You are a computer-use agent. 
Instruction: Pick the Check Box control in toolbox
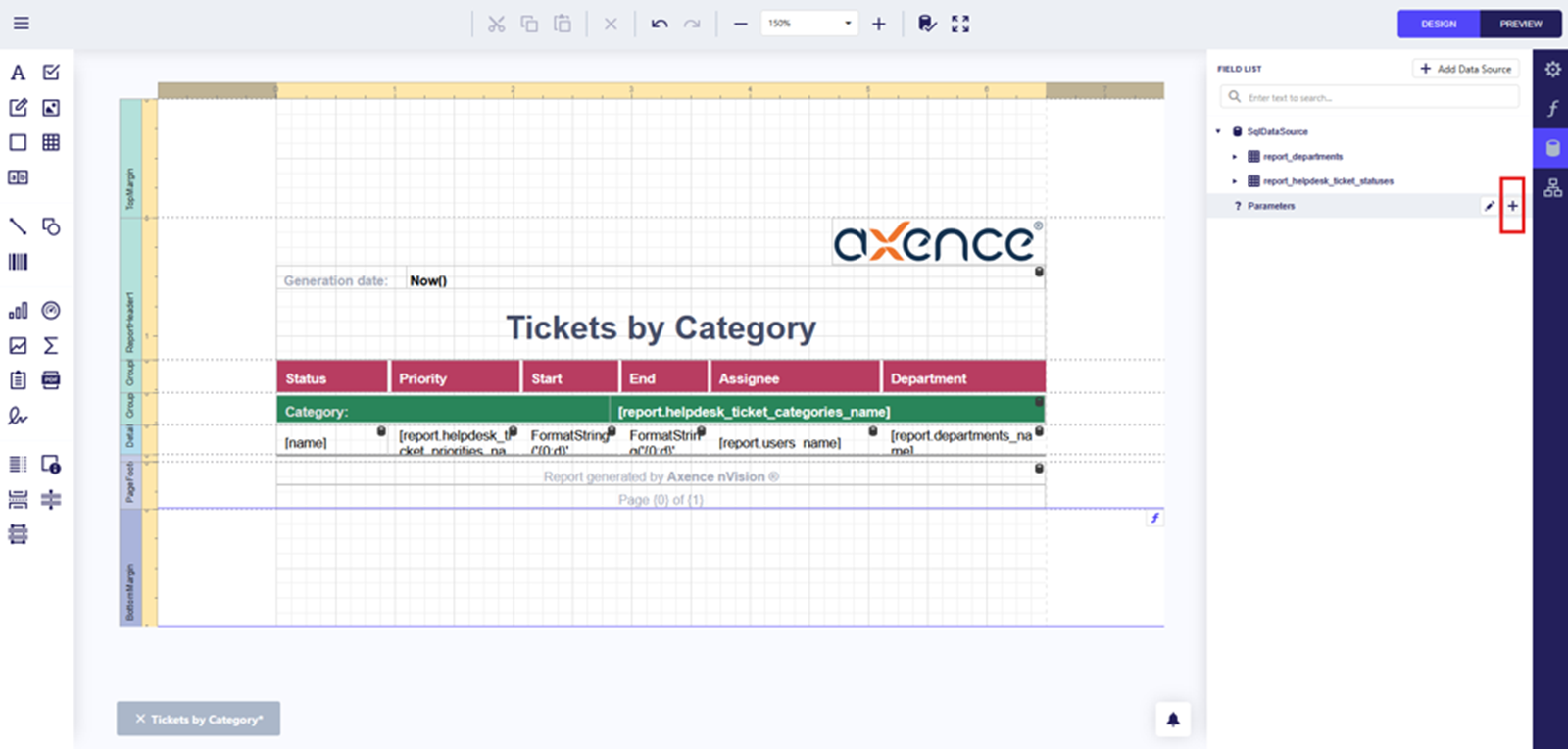coord(51,73)
